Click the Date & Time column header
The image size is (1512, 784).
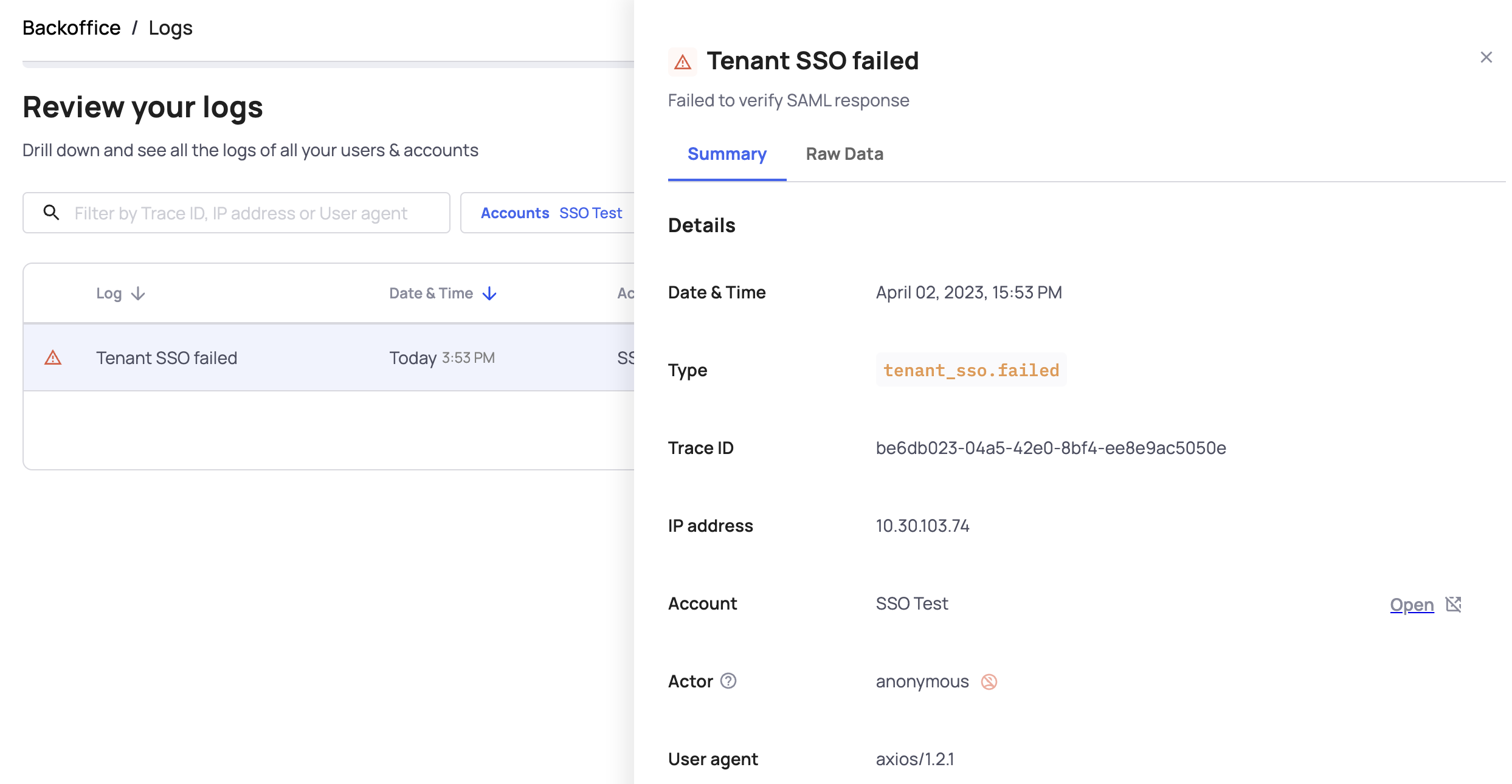[x=431, y=293]
